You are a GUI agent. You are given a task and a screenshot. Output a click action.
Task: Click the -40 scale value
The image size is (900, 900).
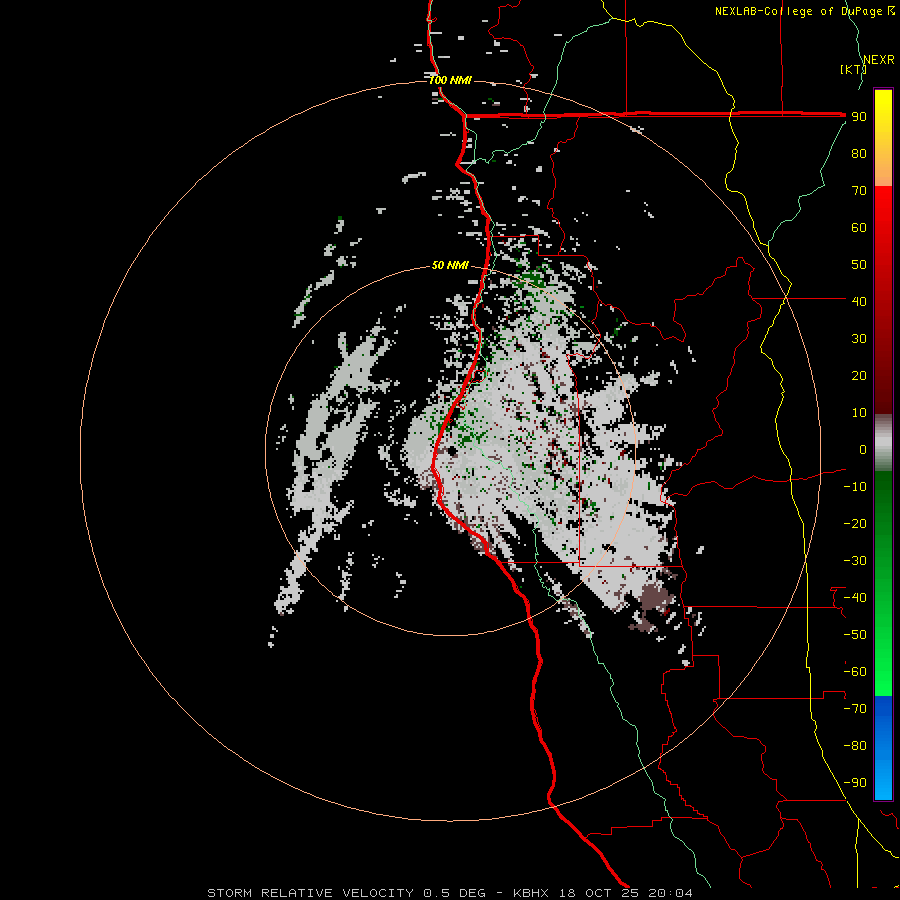[855, 598]
